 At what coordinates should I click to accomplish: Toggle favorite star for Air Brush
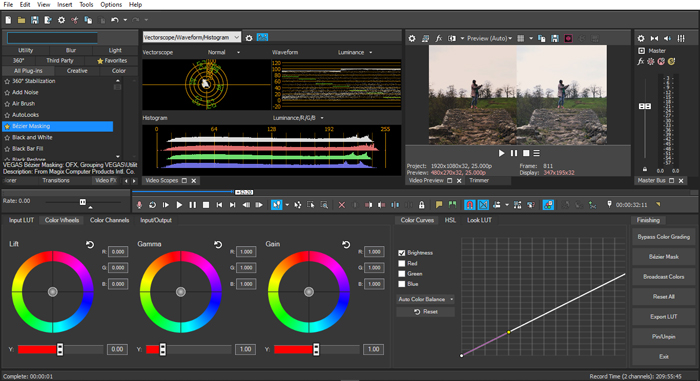[7, 104]
